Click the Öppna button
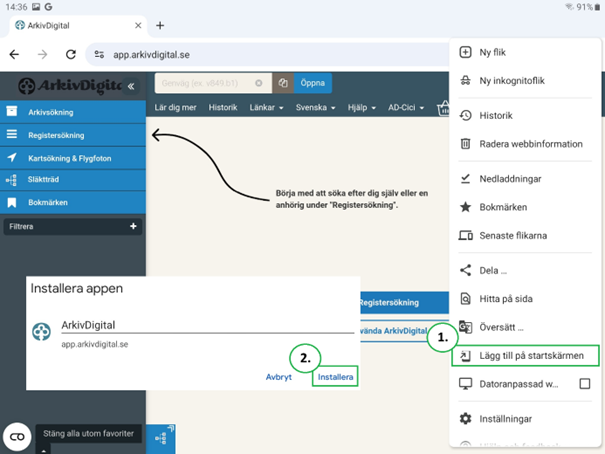 coord(315,84)
